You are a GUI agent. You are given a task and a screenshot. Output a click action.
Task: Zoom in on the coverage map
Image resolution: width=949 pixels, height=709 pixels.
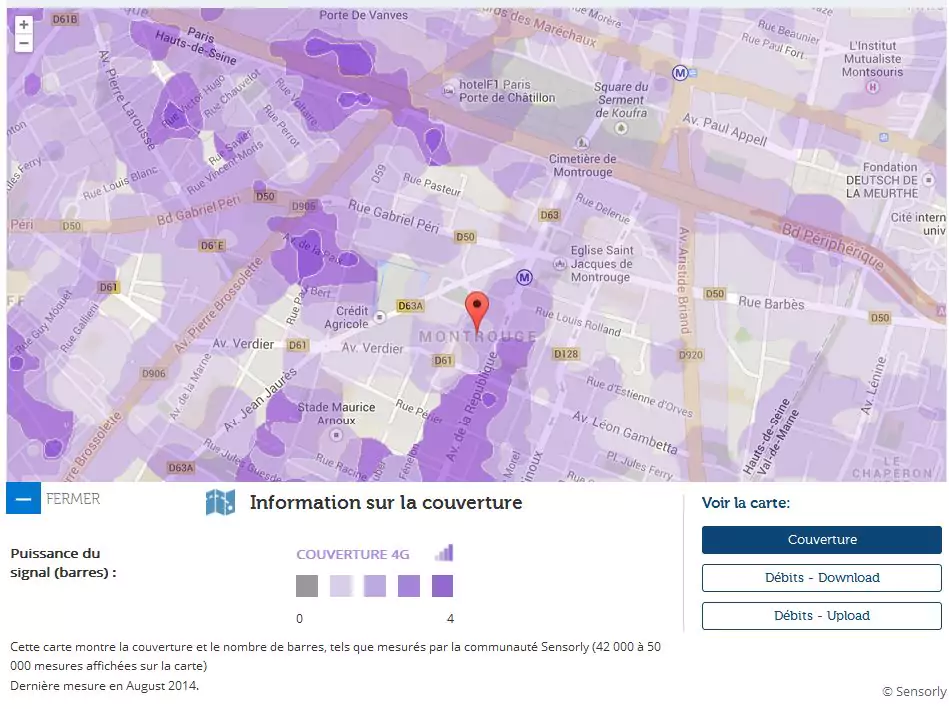[x=24, y=24]
